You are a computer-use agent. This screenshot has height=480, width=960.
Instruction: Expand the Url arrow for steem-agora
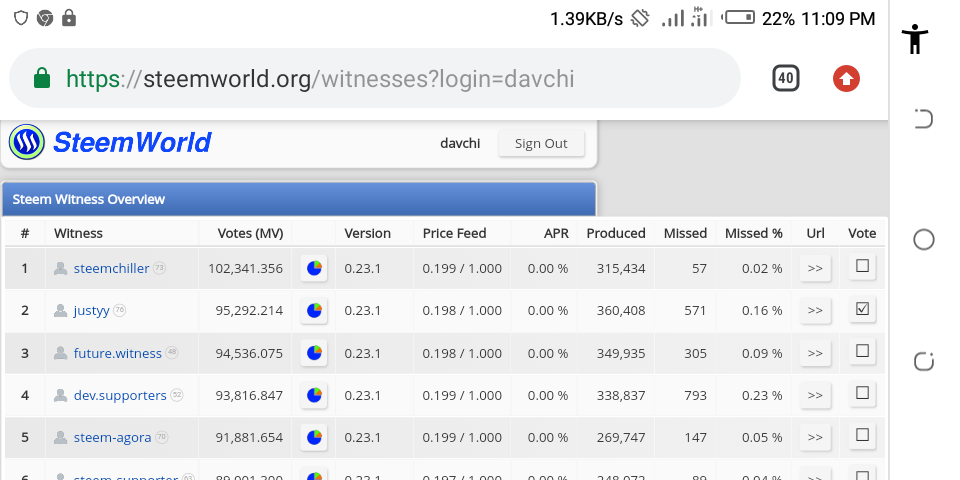(815, 437)
